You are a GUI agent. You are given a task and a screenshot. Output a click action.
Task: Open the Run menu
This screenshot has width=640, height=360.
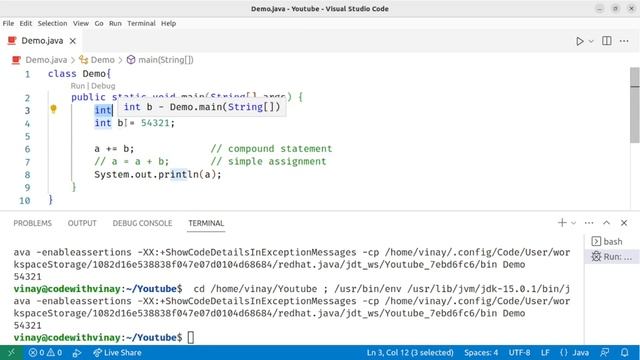pyautogui.click(x=115, y=23)
